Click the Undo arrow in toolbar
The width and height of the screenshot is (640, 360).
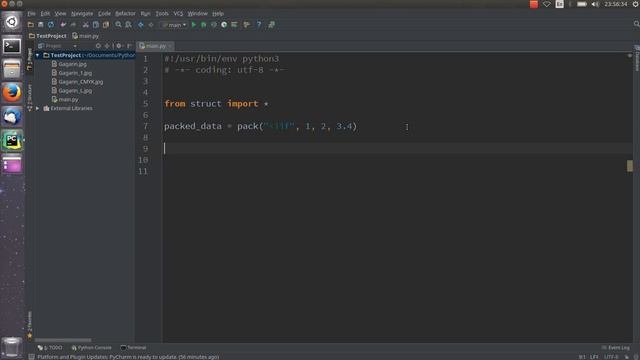point(63,25)
